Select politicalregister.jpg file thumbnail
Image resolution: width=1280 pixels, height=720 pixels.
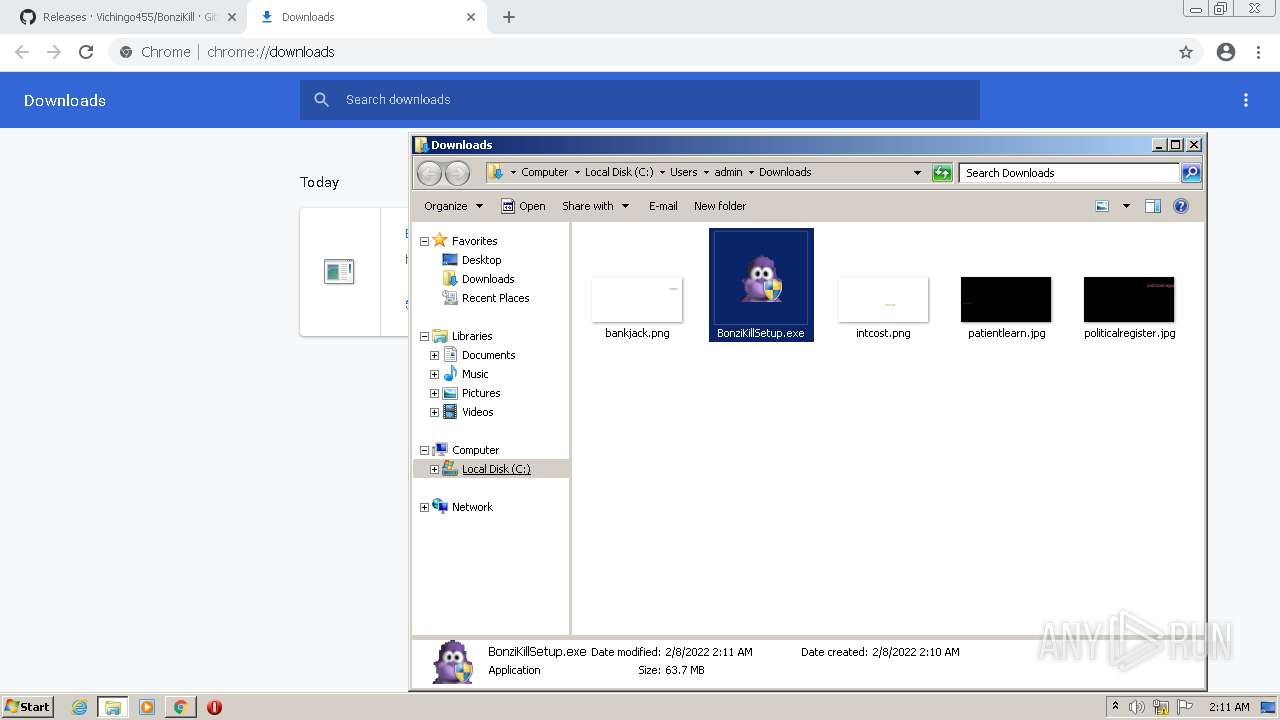(1129, 300)
